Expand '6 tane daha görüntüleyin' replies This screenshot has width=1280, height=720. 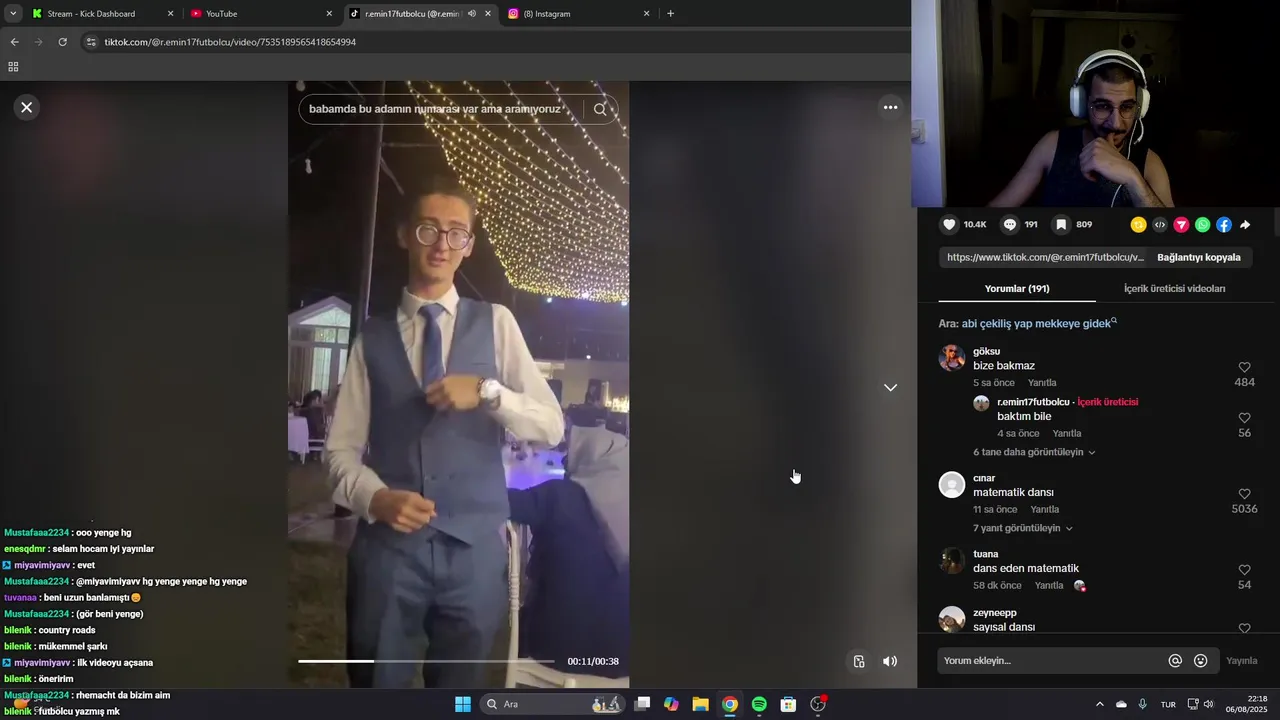point(1034,452)
